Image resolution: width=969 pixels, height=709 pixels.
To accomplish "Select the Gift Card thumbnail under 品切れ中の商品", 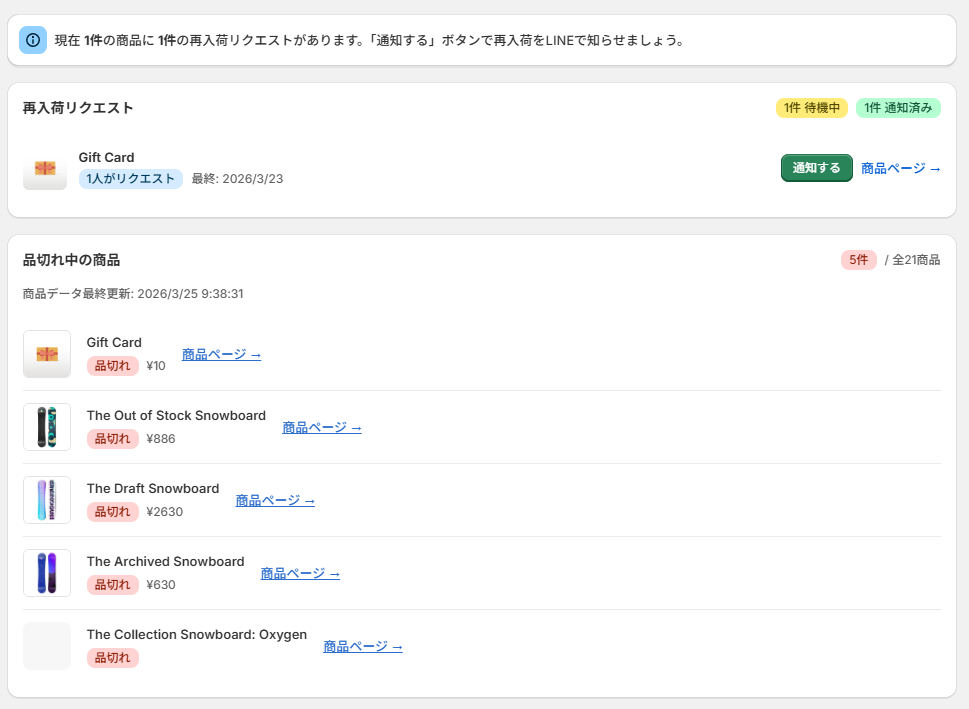I will [45, 354].
